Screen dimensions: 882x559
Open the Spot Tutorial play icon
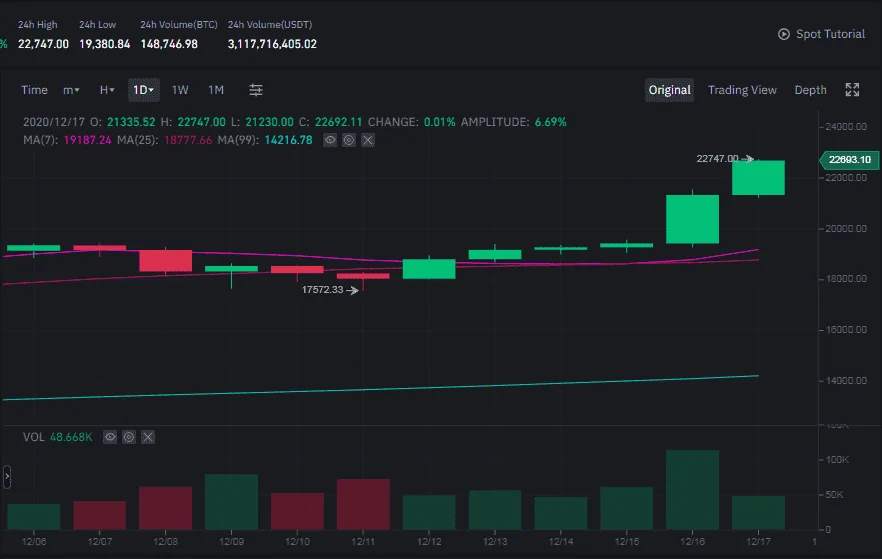click(x=784, y=34)
